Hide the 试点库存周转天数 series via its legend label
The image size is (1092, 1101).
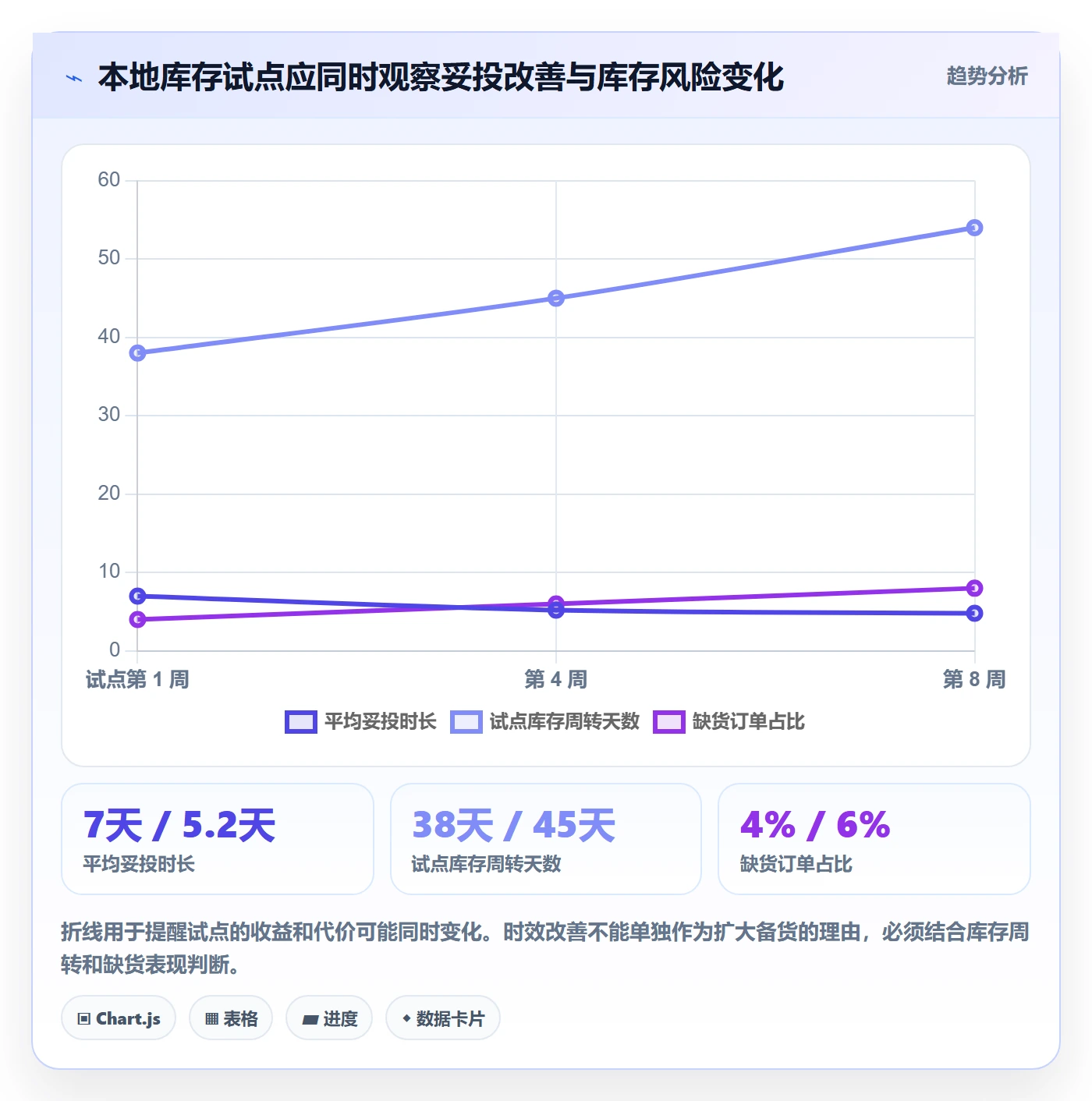(565, 722)
